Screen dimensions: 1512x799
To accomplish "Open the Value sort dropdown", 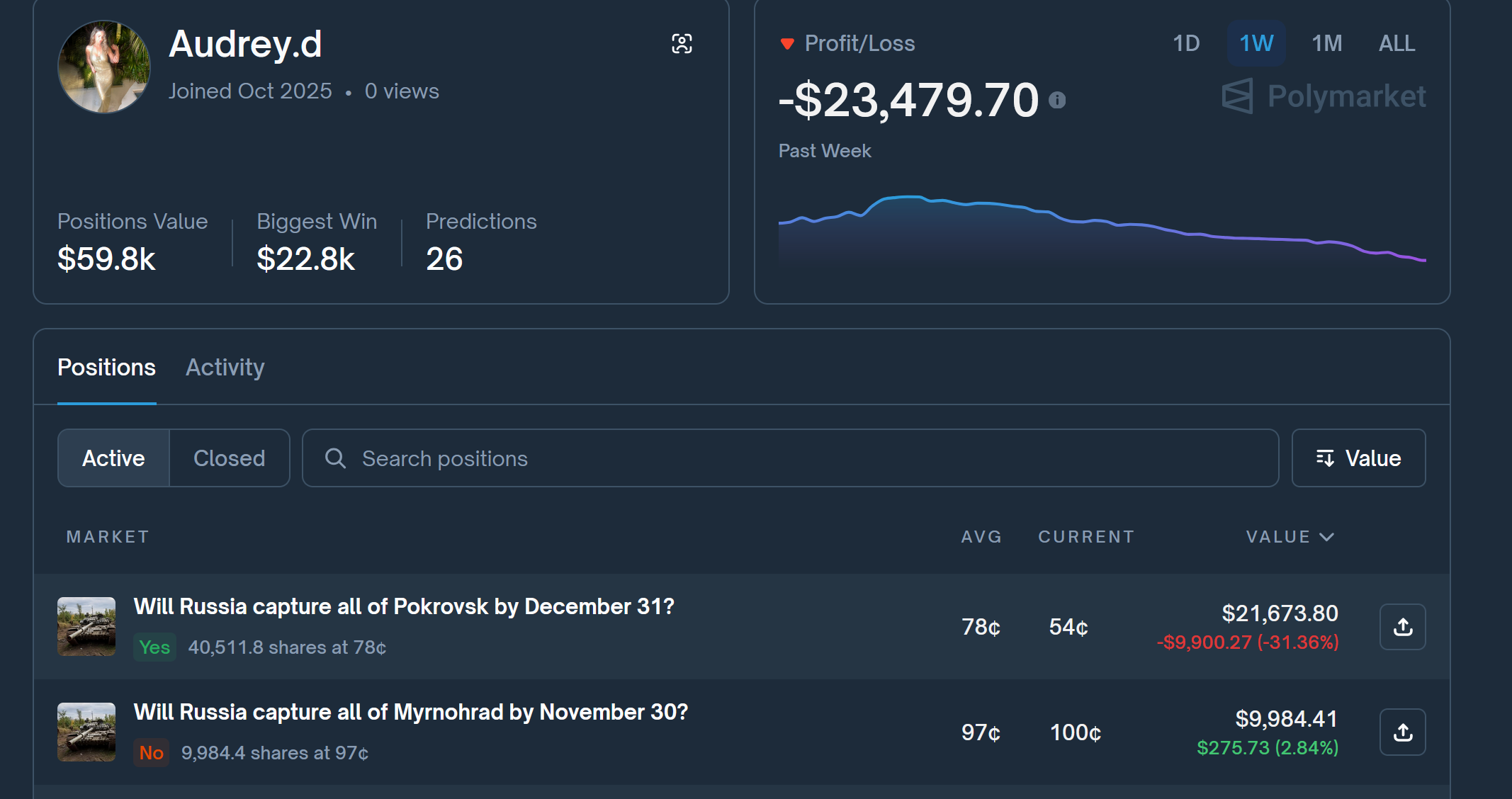I will (x=1358, y=458).
